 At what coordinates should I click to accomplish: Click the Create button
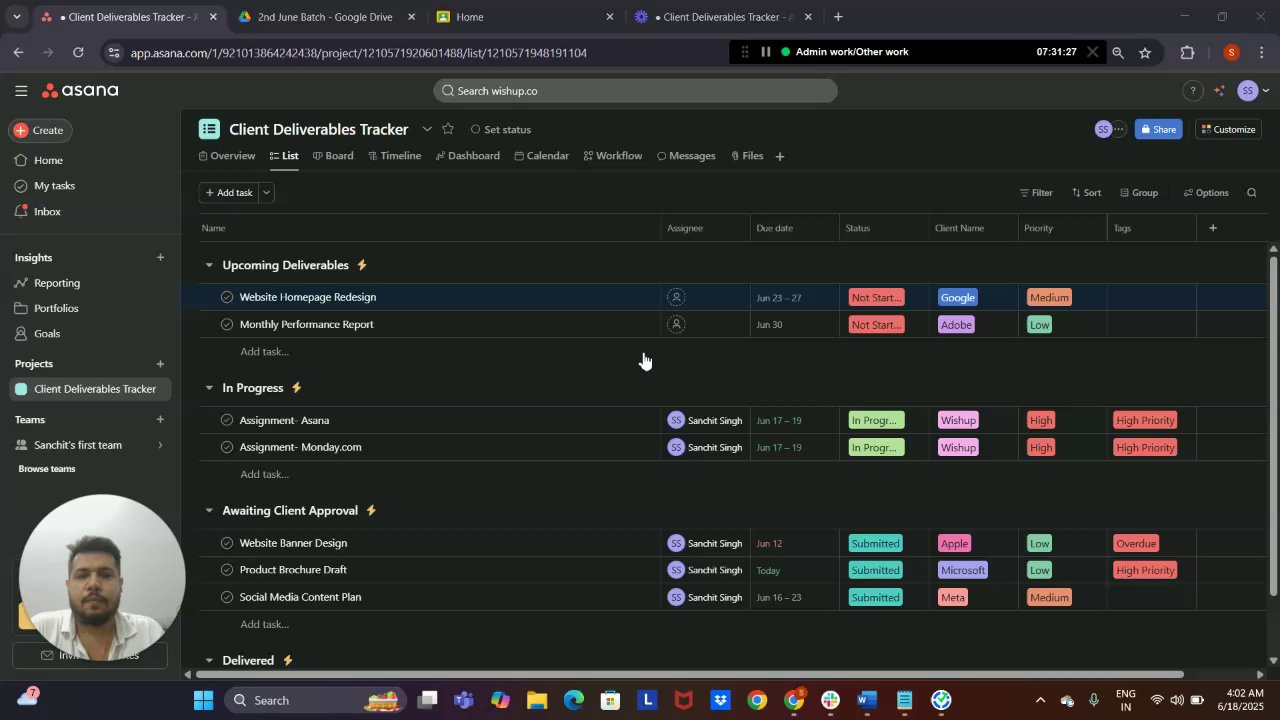(40, 130)
